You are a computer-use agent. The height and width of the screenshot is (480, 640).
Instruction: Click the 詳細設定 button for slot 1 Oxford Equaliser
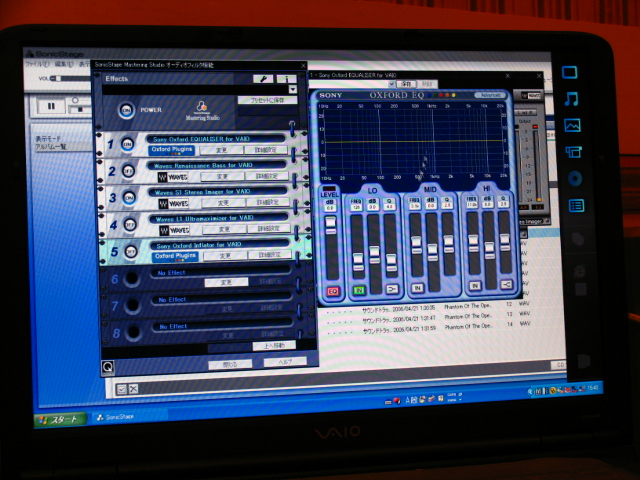coord(266,150)
